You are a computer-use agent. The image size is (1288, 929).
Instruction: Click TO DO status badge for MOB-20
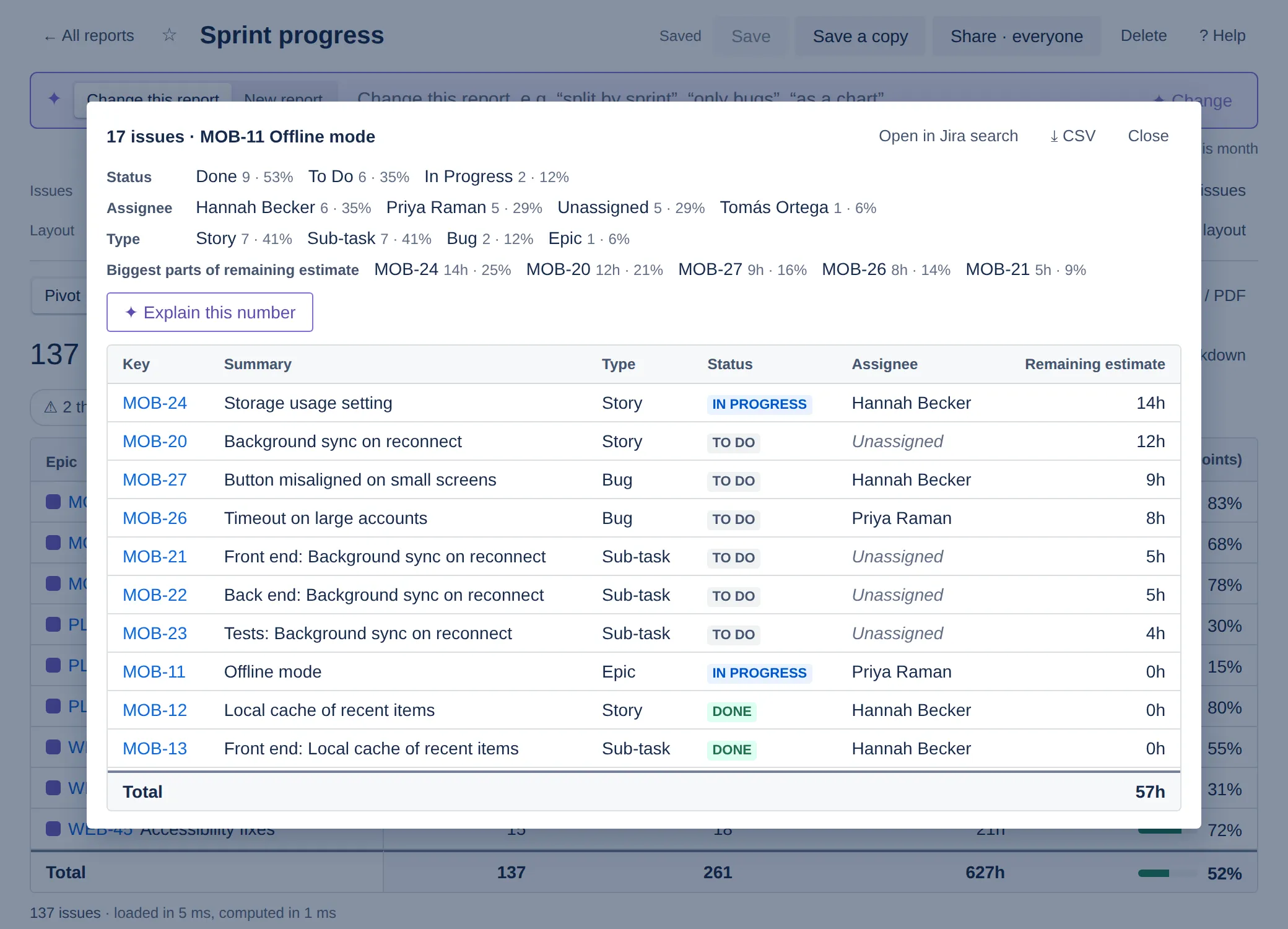pyautogui.click(x=733, y=443)
